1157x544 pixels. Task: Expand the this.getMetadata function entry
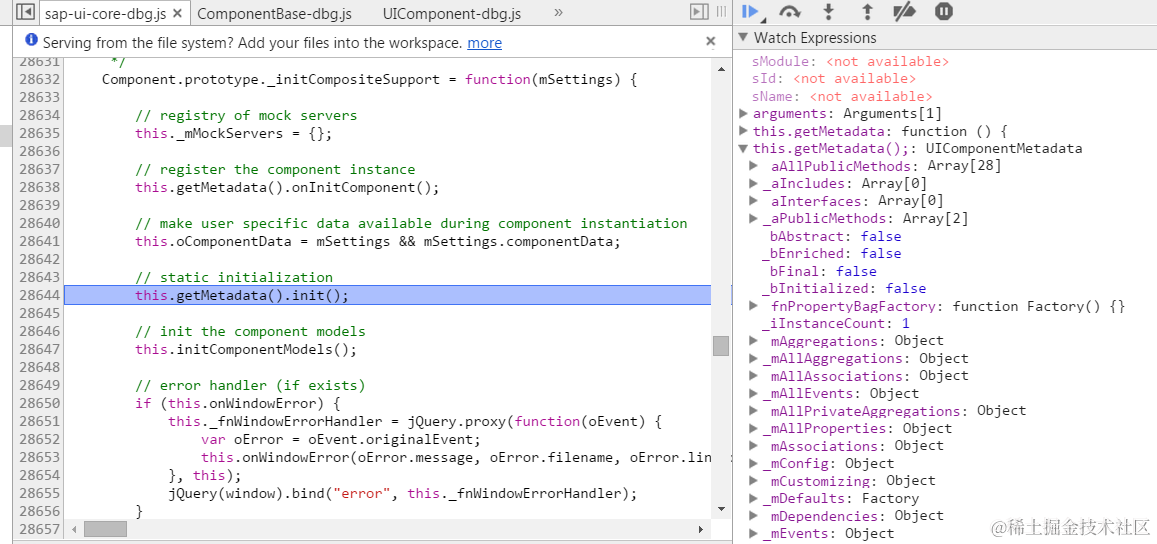743,131
